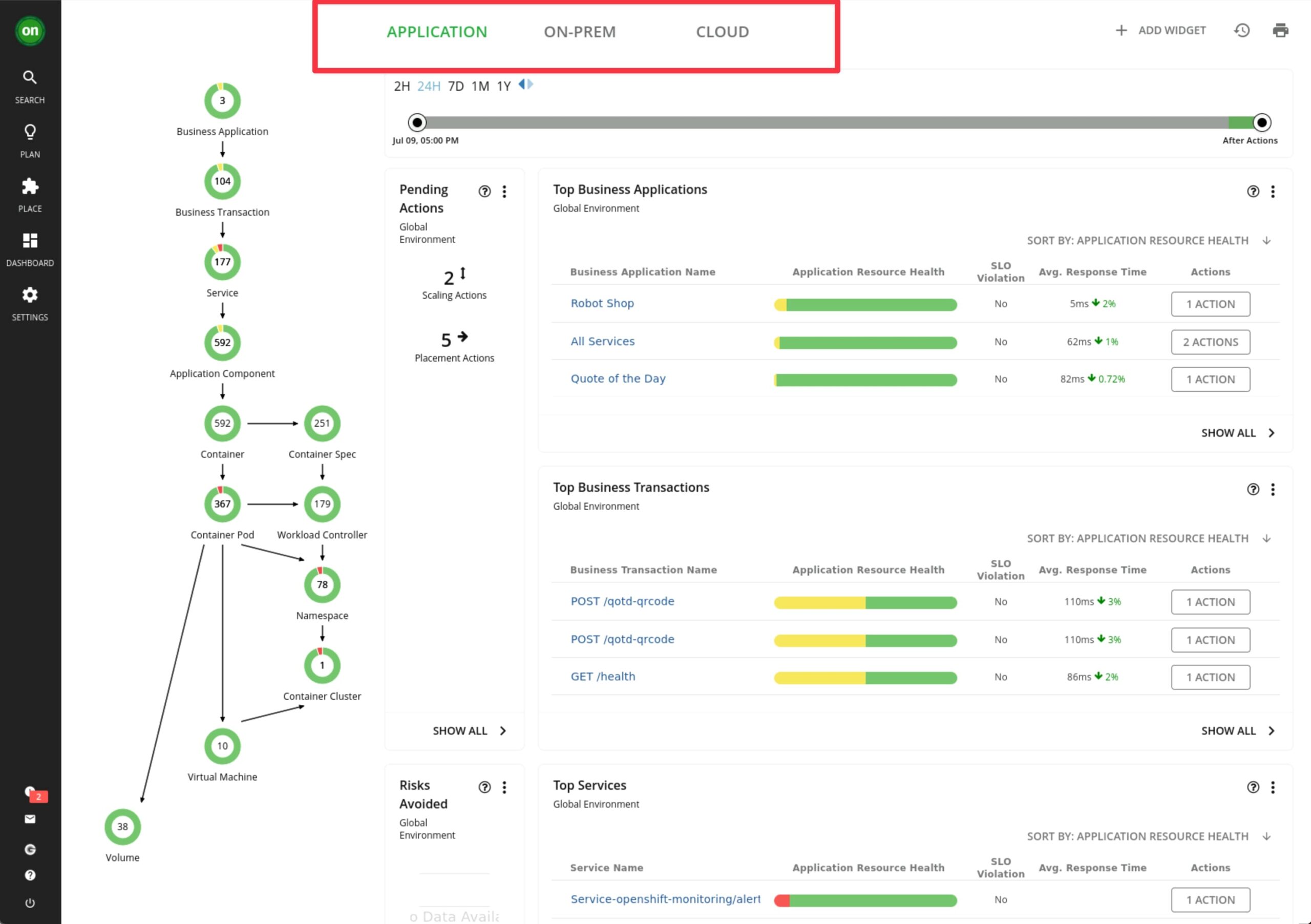1311x924 pixels.
Task: Click the help icon on Top Business Applications
Action: point(1253,192)
